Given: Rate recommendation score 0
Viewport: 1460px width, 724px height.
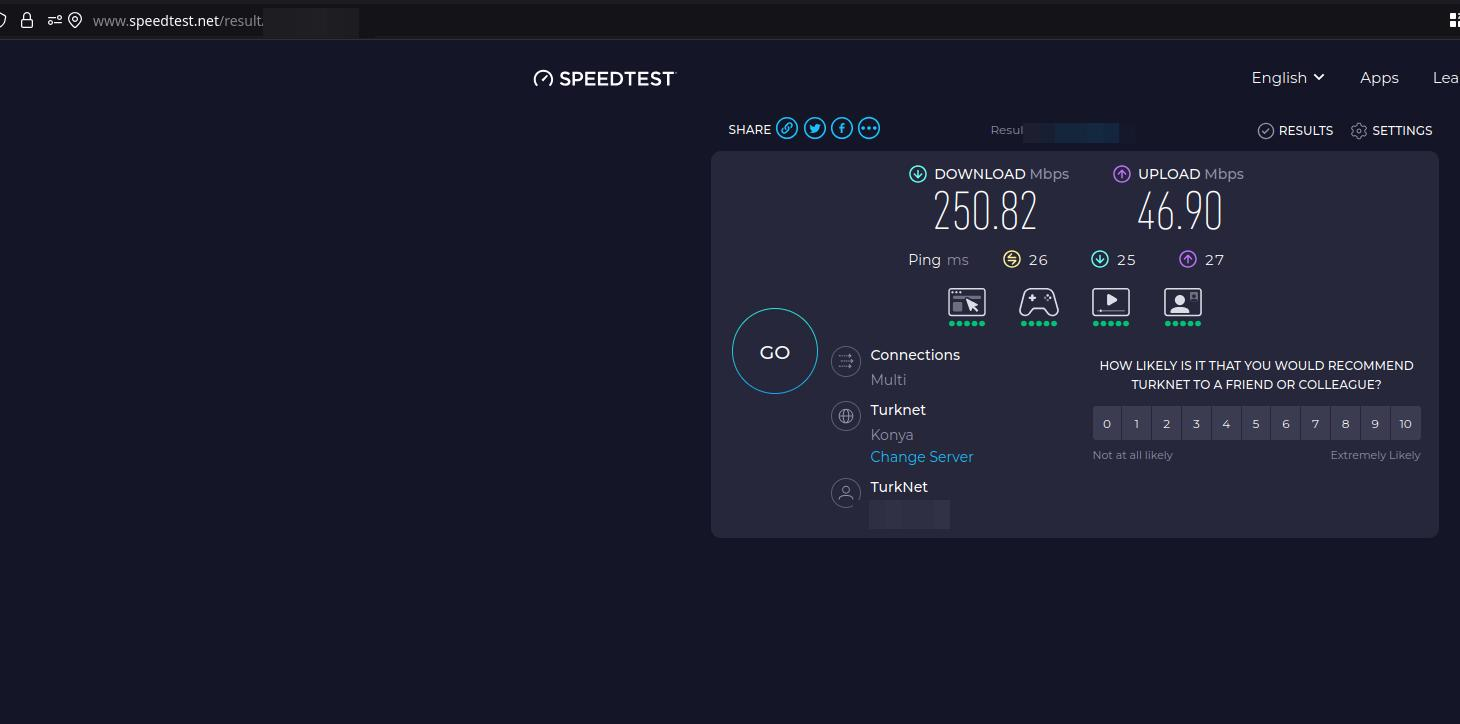Looking at the screenshot, I should [1107, 424].
